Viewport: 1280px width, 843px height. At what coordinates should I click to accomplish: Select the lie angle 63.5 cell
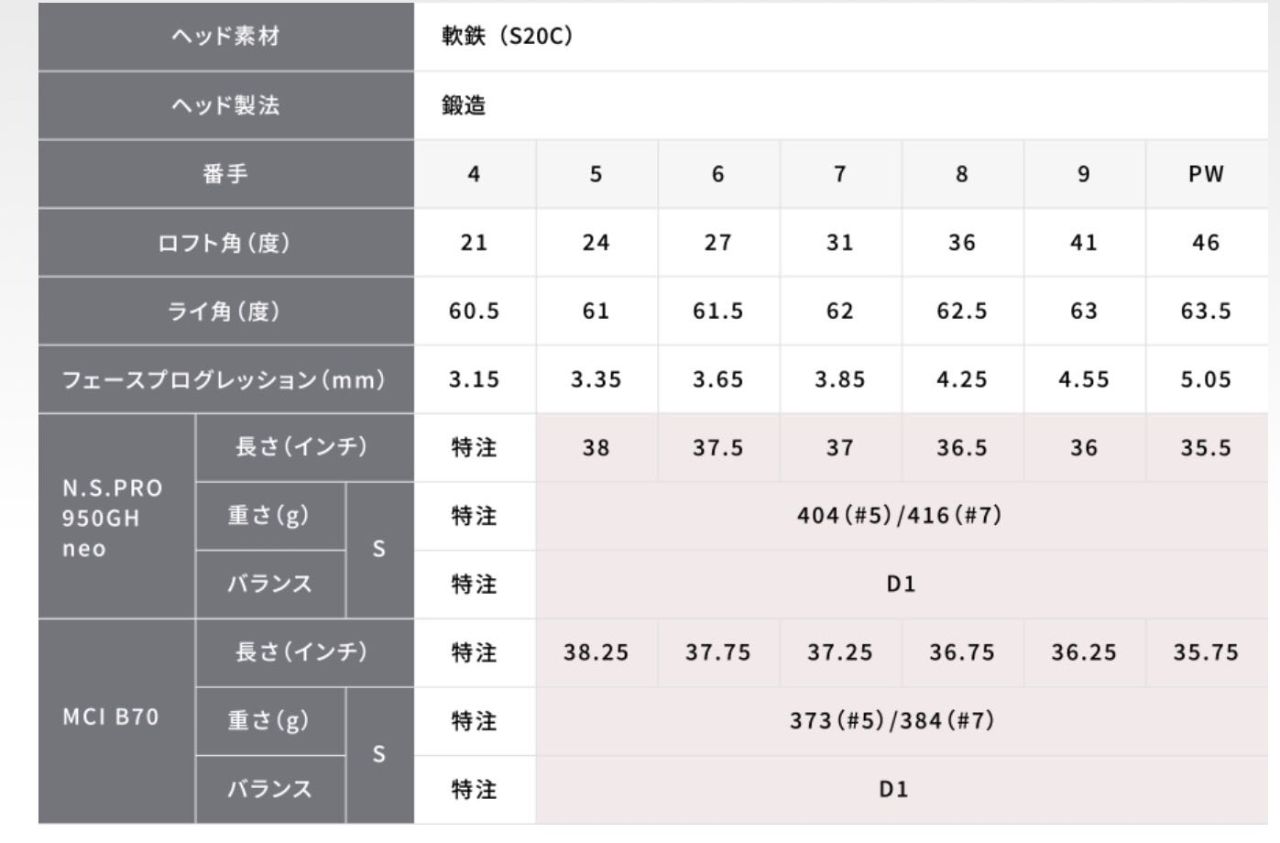click(x=1206, y=311)
